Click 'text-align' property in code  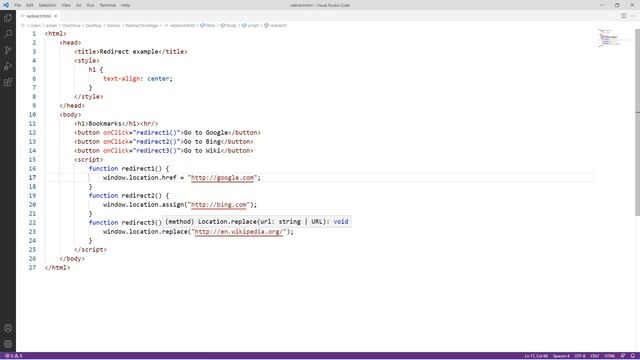[122, 78]
